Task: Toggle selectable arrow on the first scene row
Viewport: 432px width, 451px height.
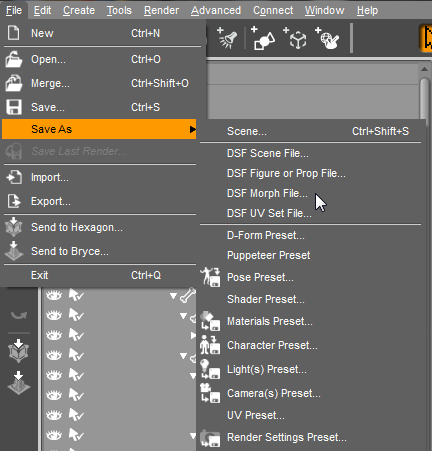Action: pos(76,295)
